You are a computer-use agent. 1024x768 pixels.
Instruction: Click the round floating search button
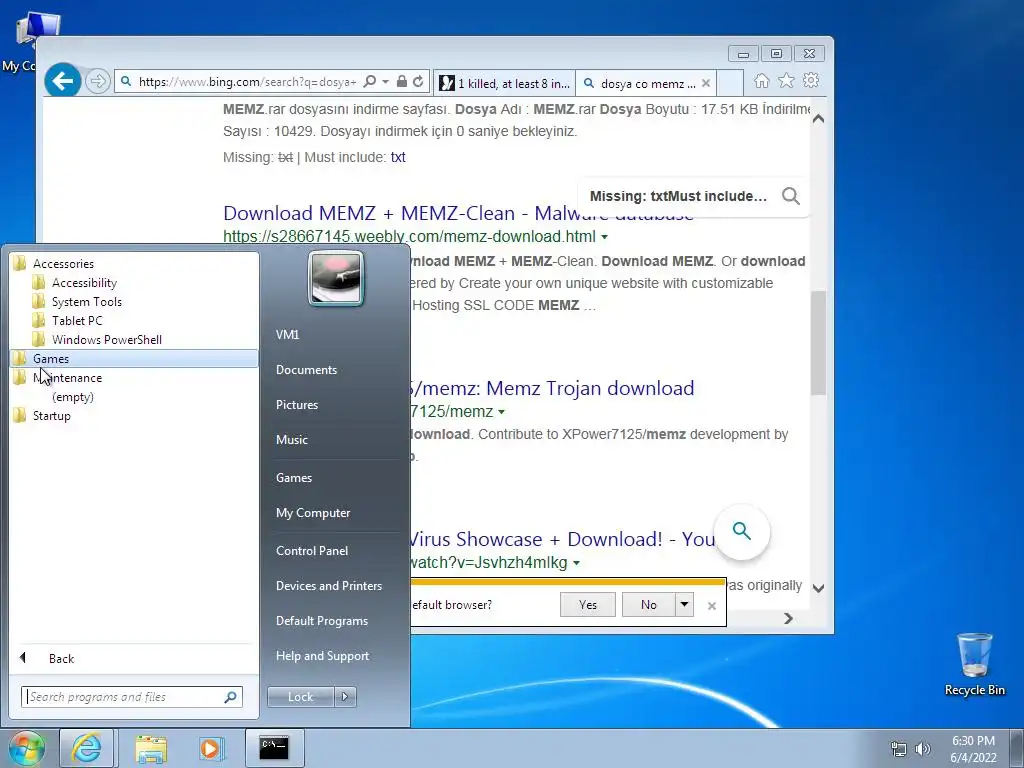click(741, 531)
